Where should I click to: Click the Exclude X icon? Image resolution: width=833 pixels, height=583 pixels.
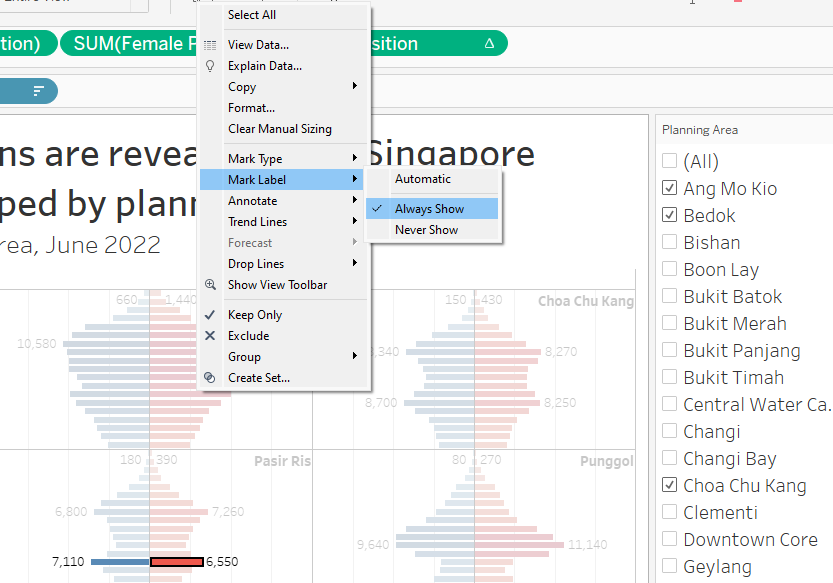tap(210, 336)
